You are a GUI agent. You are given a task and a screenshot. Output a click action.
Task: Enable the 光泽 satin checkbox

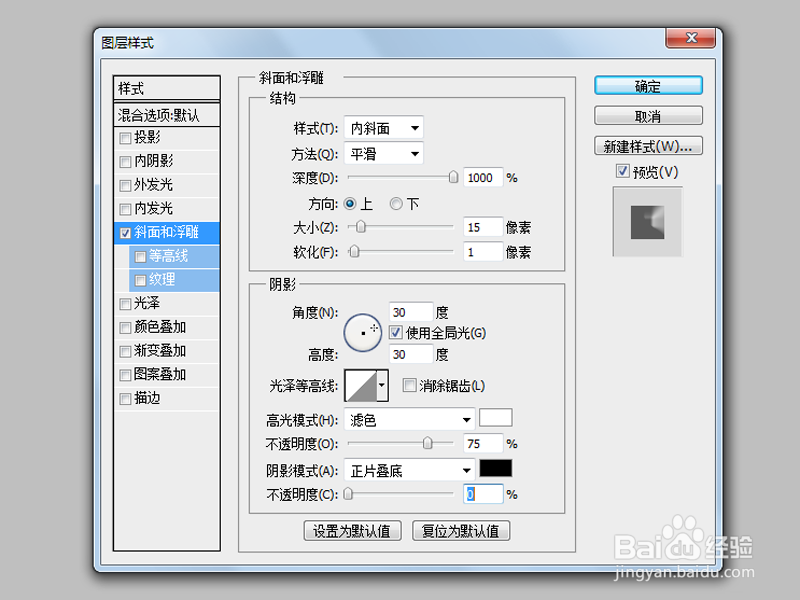coord(125,304)
